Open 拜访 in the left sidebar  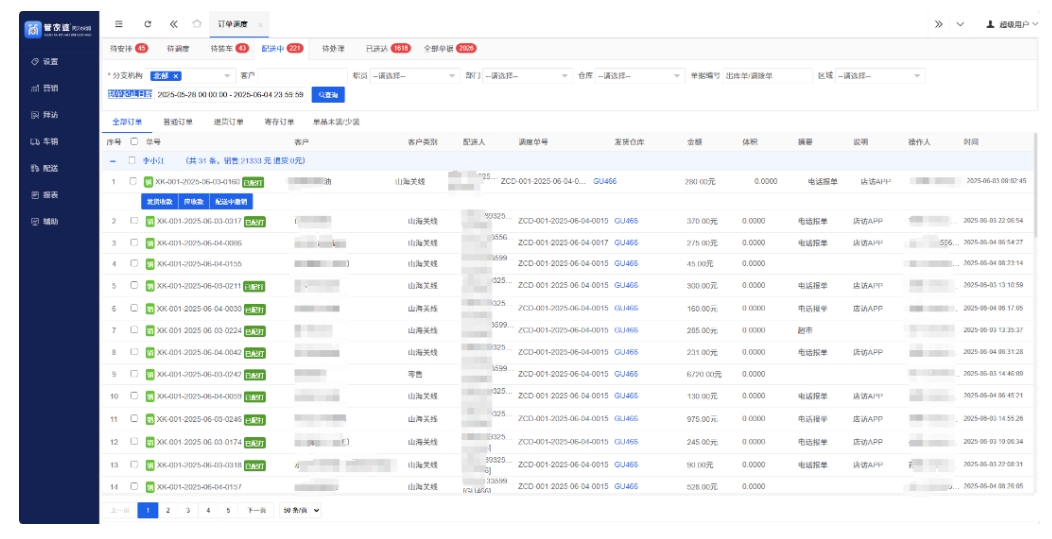45,115
